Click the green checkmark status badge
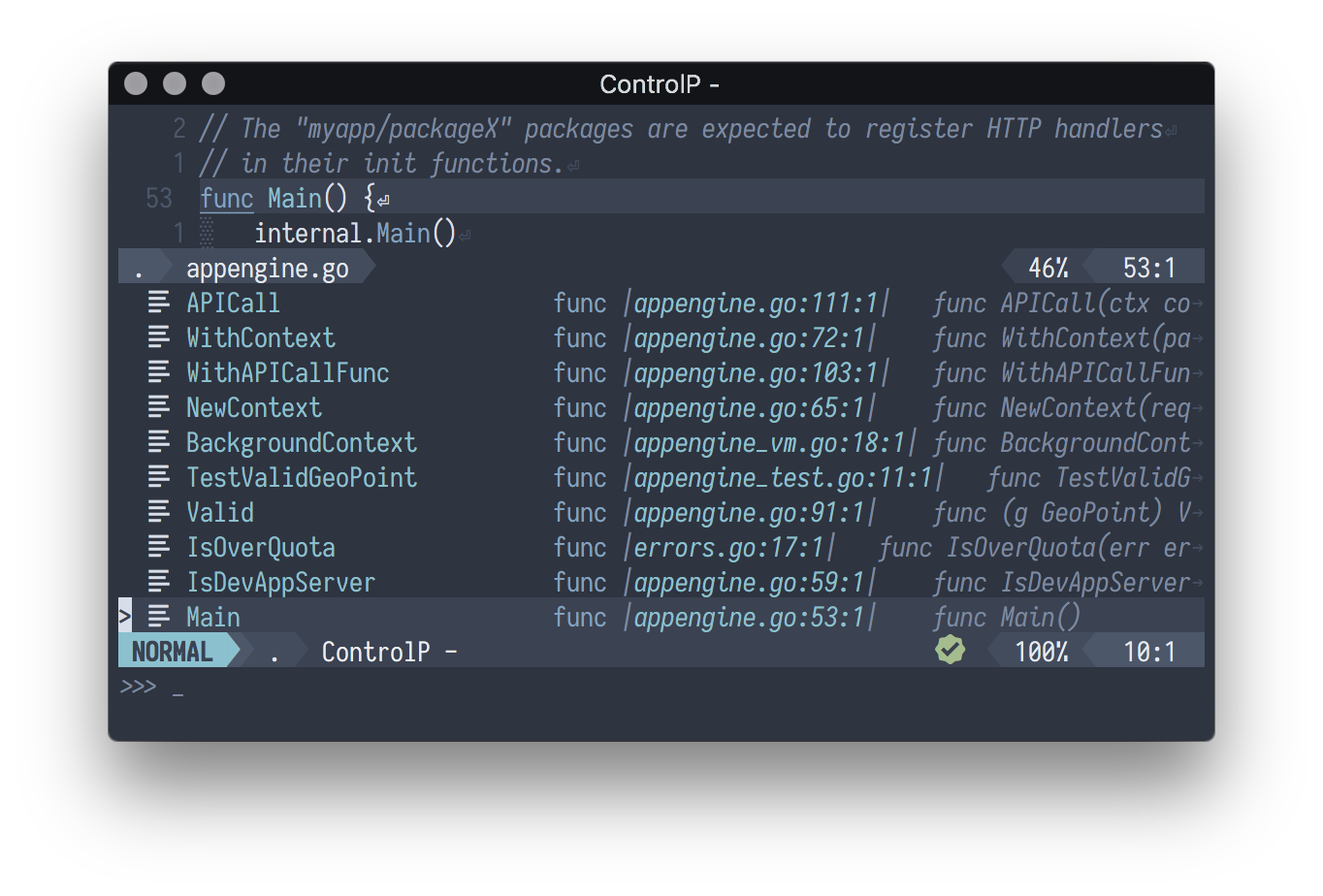Viewport: 1323px width, 896px height. pos(951,651)
